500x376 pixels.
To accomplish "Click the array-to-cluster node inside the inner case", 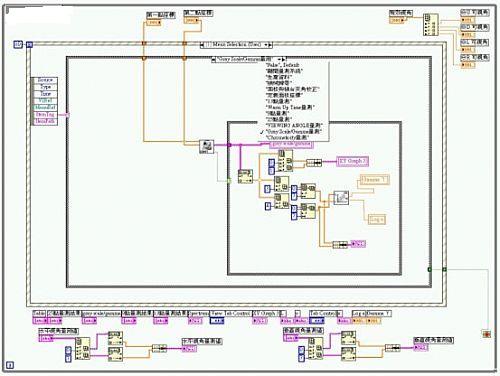I will 245,176.
